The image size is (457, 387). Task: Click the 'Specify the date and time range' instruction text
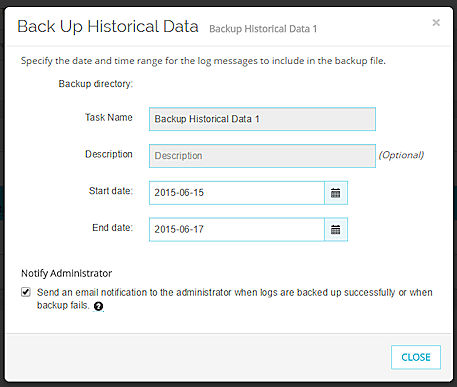[203, 61]
